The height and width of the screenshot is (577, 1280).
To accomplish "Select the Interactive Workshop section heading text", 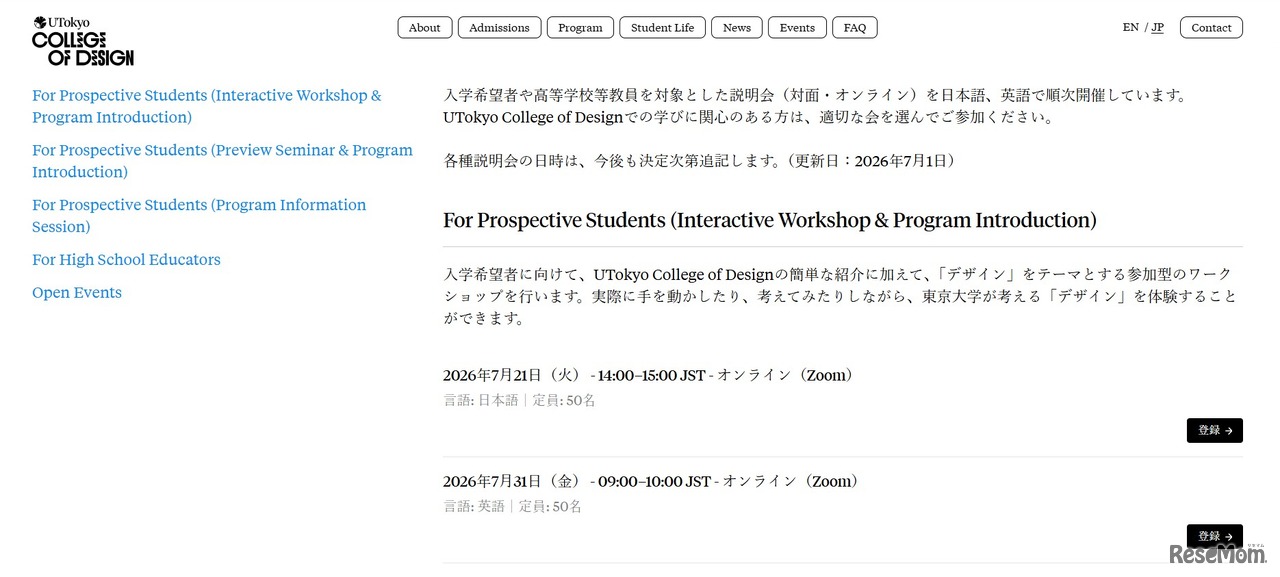I will (770, 220).
